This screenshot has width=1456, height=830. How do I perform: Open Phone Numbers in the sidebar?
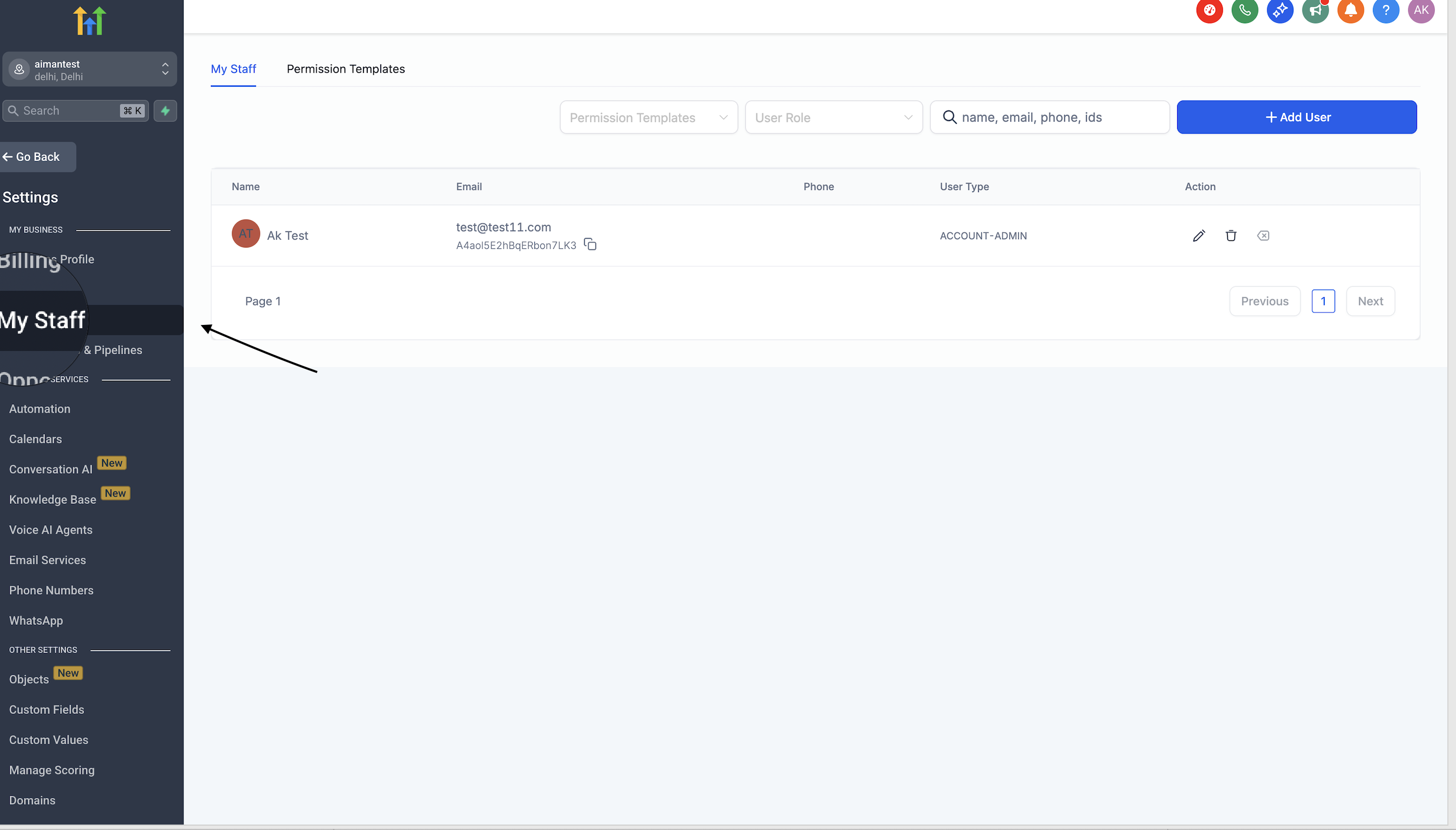point(52,590)
